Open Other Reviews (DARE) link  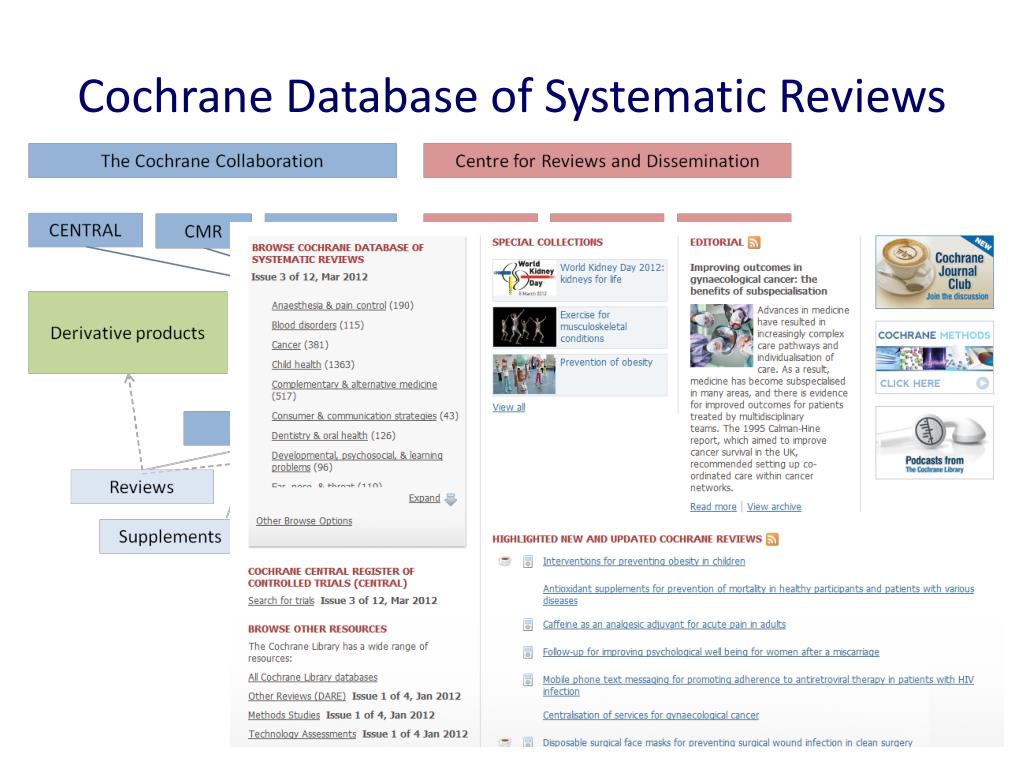point(296,697)
